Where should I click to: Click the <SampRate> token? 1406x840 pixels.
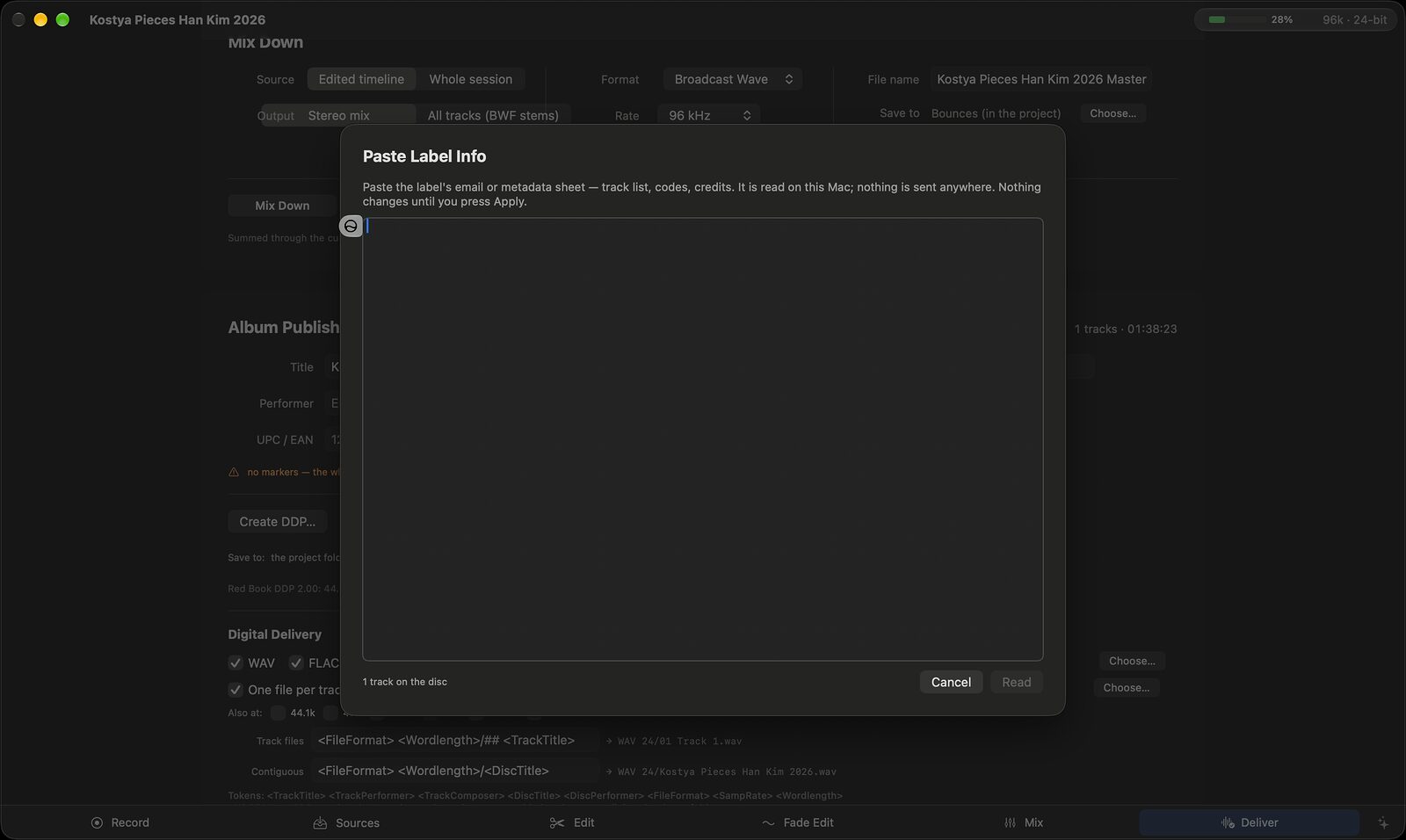click(743, 796)
